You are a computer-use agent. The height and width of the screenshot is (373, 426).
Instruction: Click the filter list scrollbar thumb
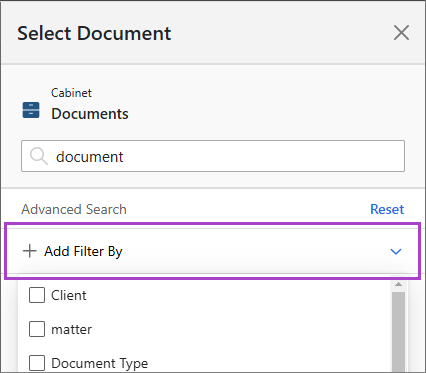point(398,332)
